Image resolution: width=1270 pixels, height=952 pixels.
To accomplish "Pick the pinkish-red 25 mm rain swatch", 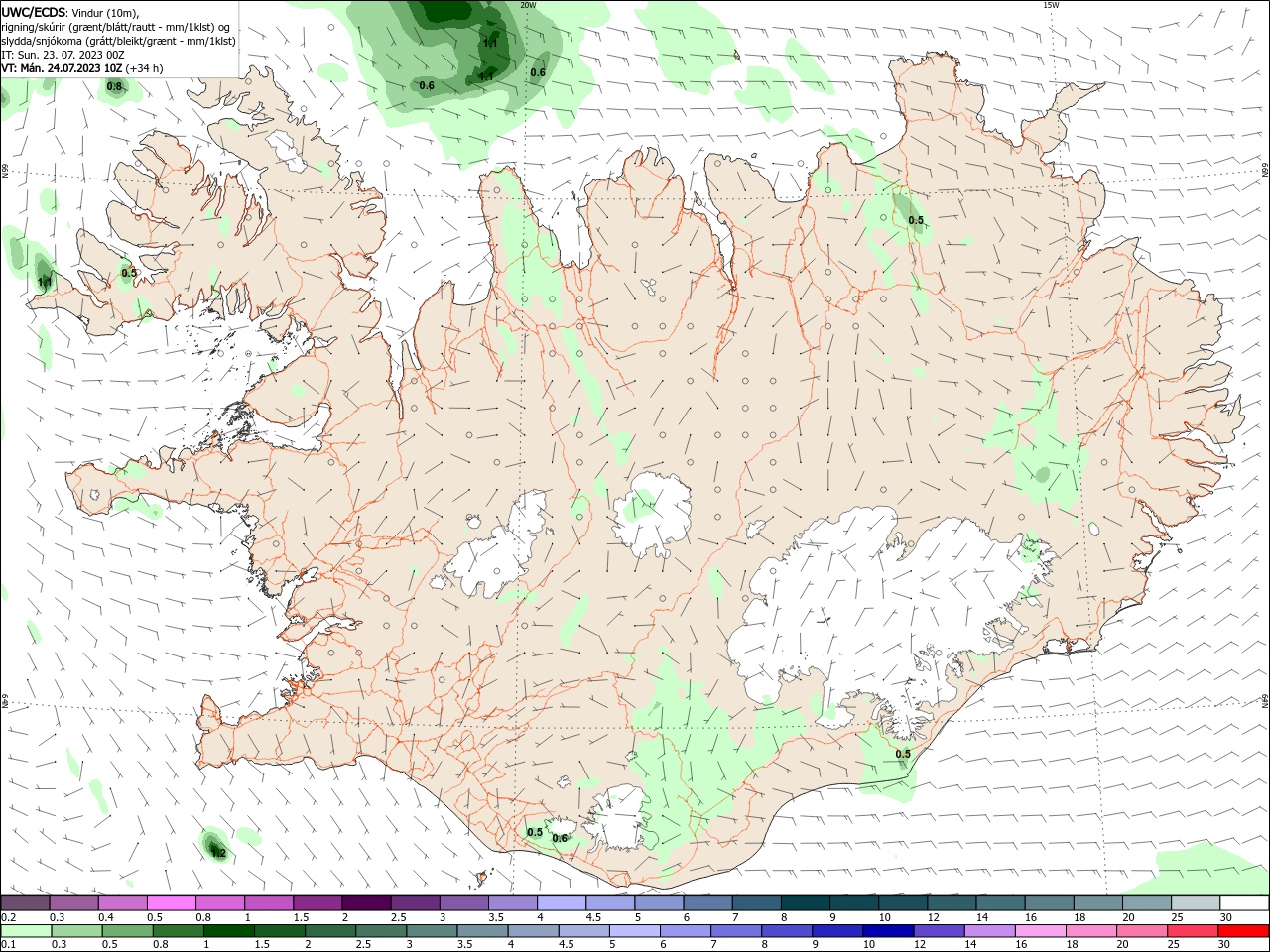I will [1194, 931].
